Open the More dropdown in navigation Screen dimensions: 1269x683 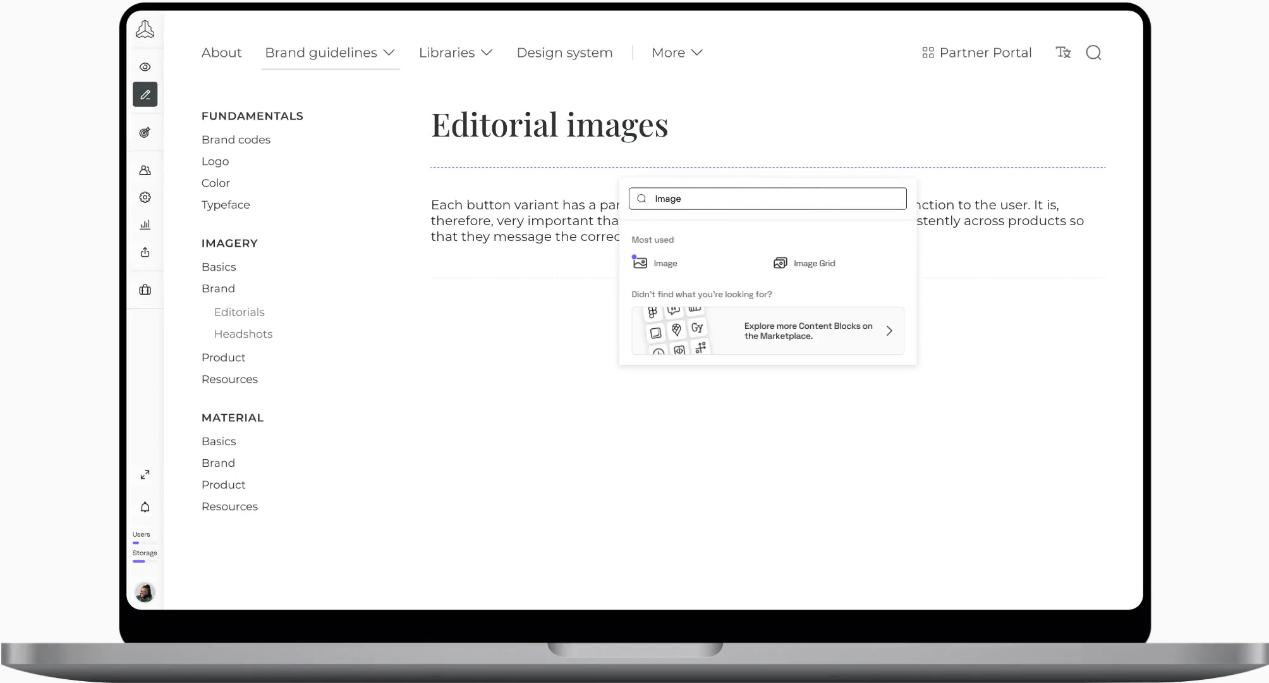coord(677,53)
